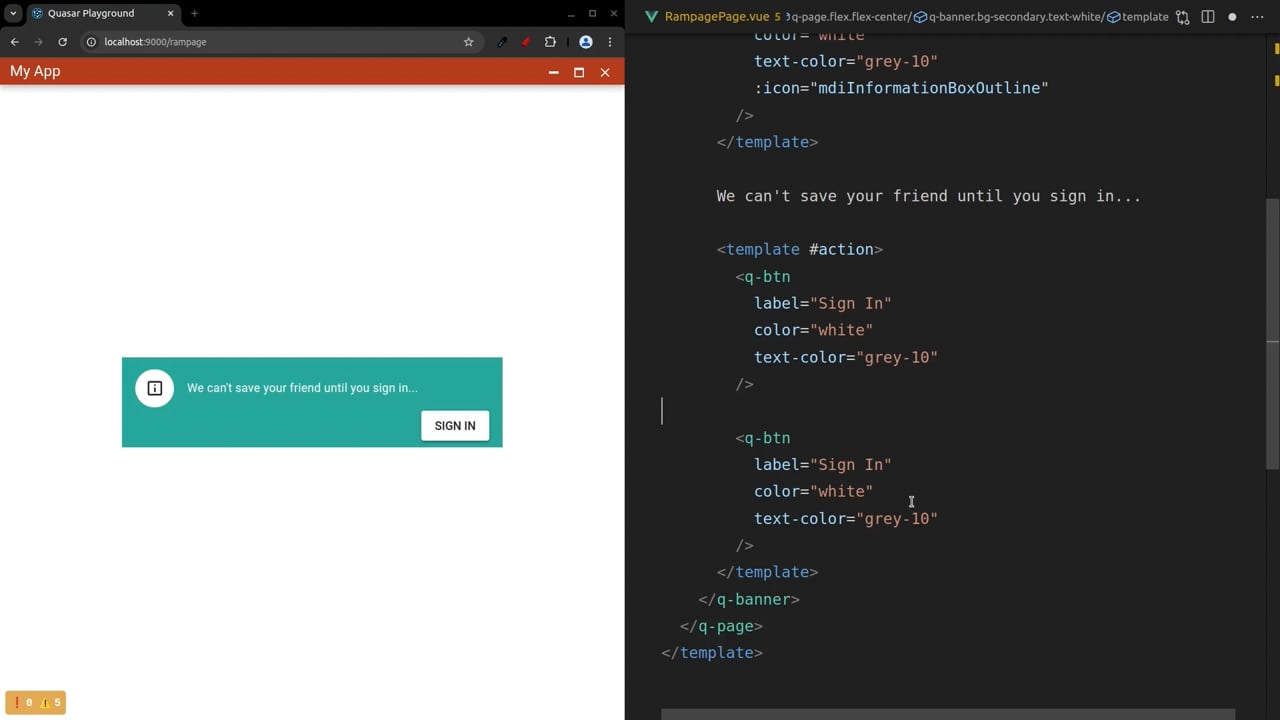Close the Quasar Playground tab
This screenshot has height=720, width=1280.
click(x=170, y=13)
